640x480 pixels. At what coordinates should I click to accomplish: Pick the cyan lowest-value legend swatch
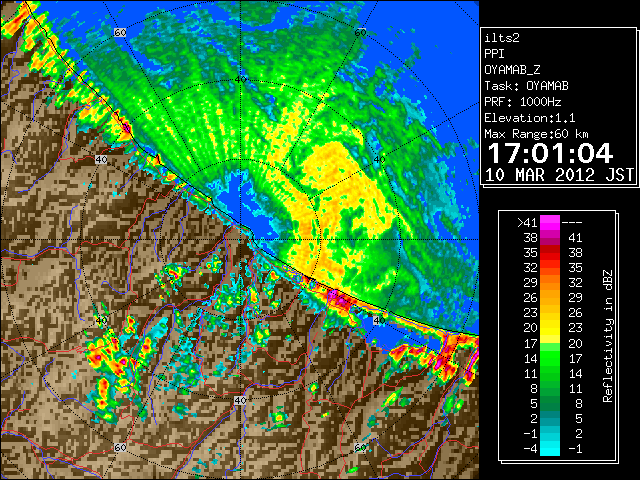[x=550, y=449]
